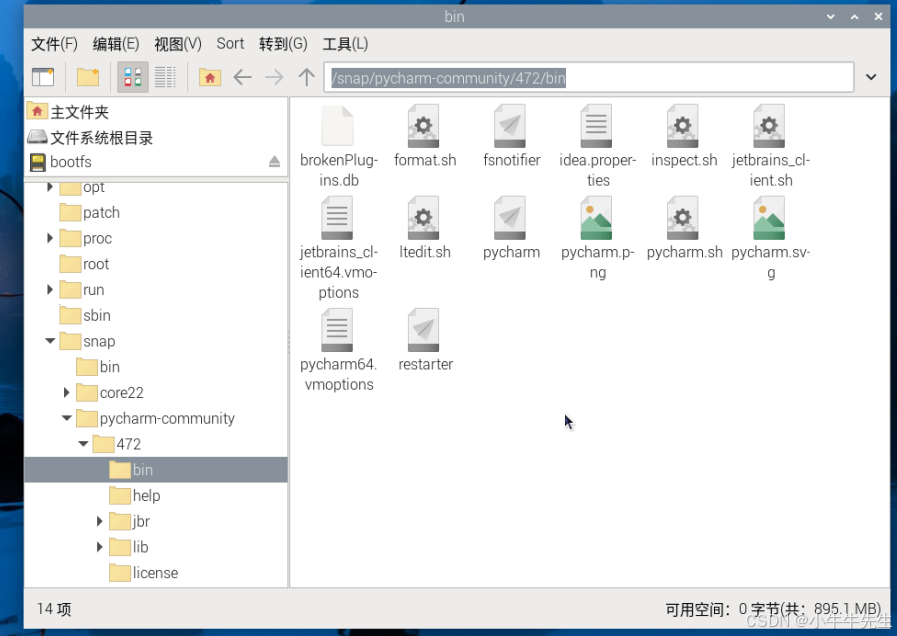Select the pycharm64.vmoptions file

pyautogui.click(x=339, y=351)
